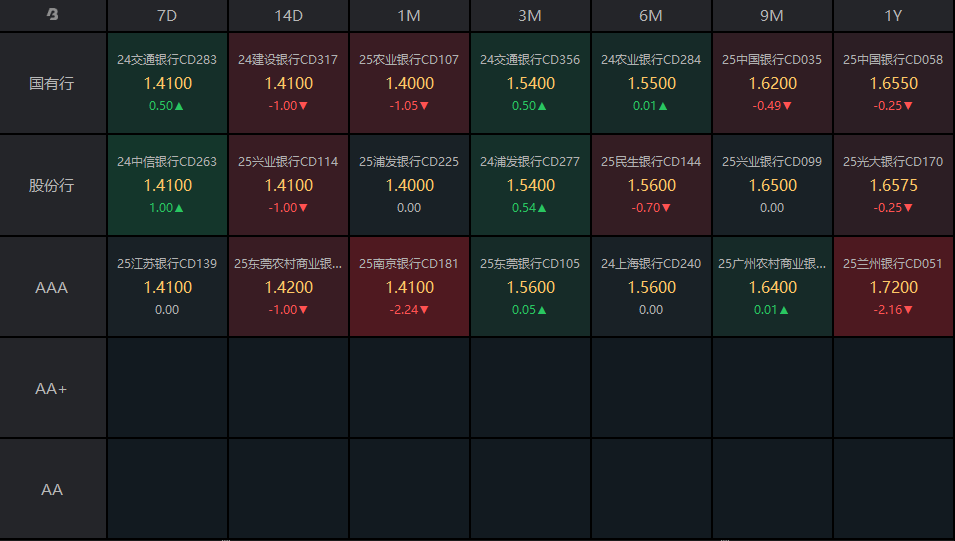Click the AA+ rating row label
The width and height of the screenshot is (955, 541).
pyautogui.click(x=52, y=388)
